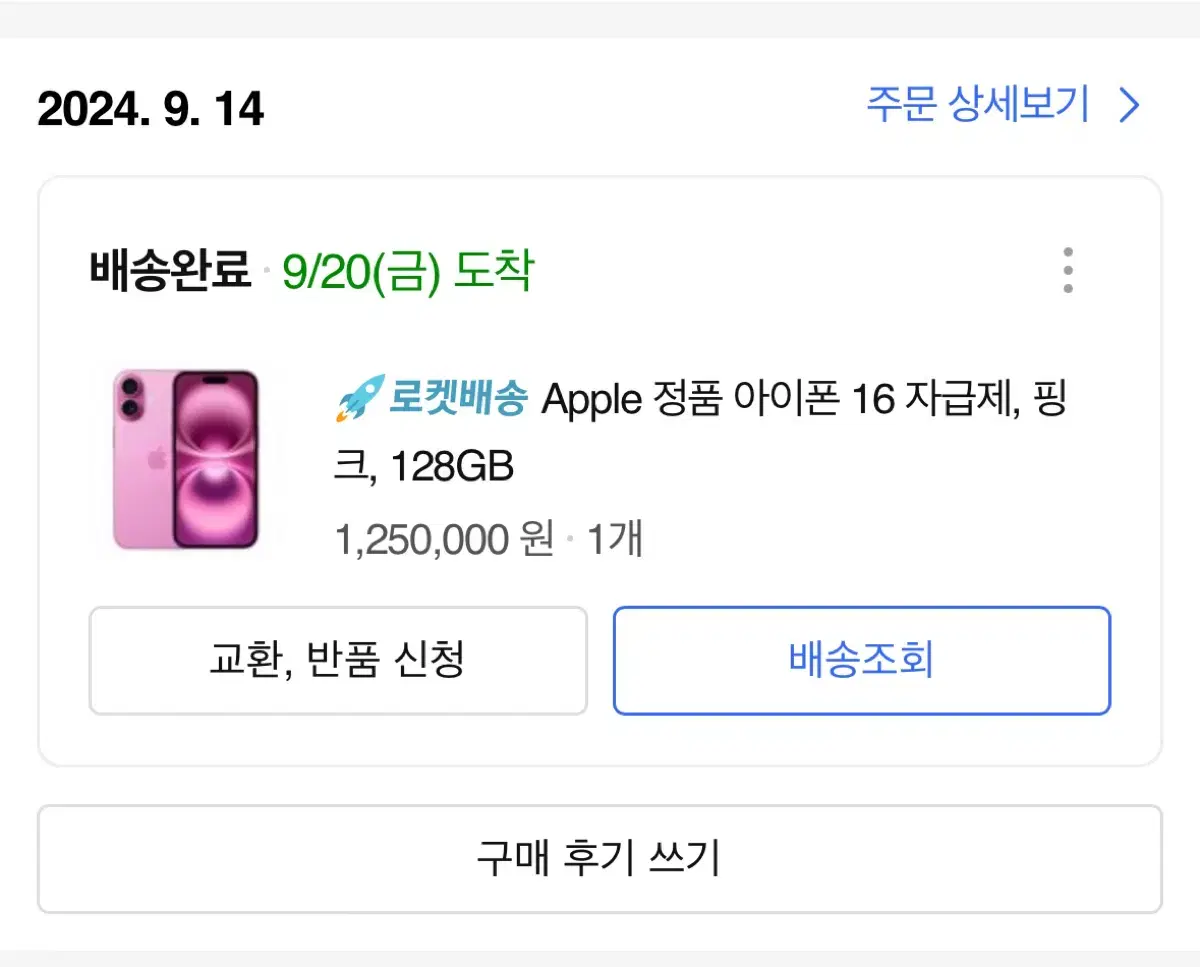Tap the chevron arrow beside 주문 상세보기
Screen dimensions: 1200x967
point(1129,105)
